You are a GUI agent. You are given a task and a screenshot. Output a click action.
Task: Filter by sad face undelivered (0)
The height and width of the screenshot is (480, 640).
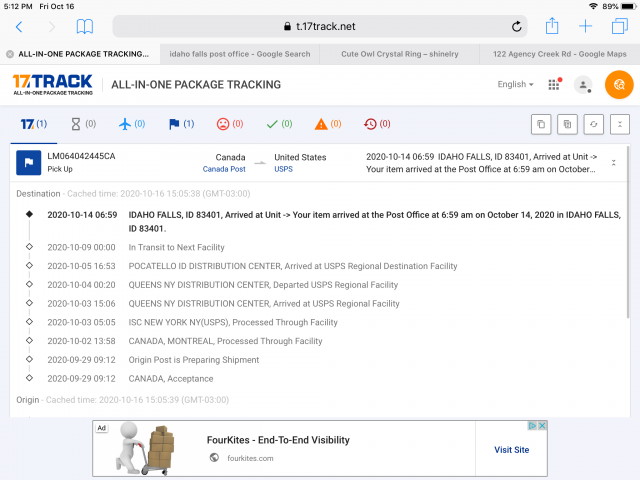coord(230,124)
